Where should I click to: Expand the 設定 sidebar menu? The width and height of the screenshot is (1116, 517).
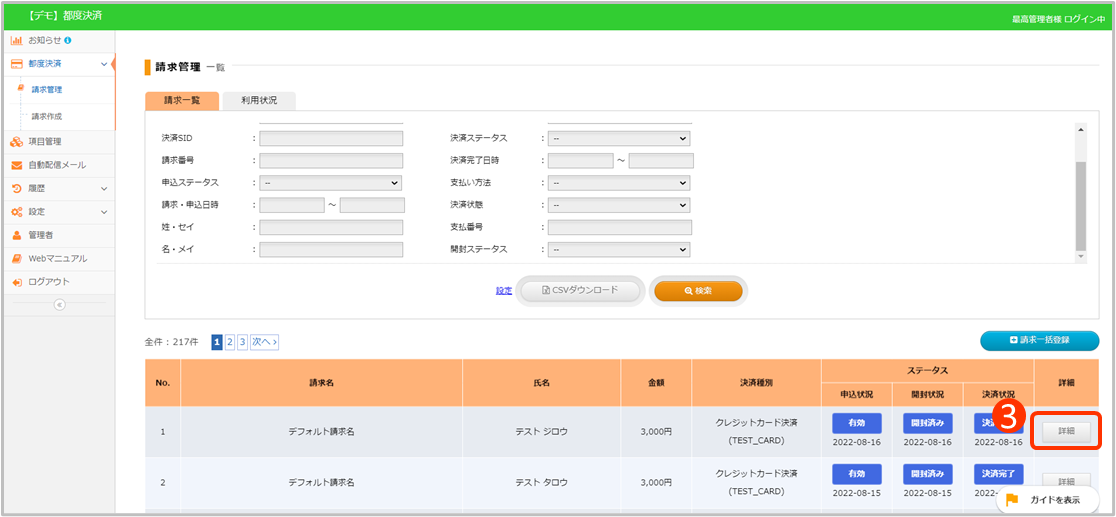tap(103, 212)
